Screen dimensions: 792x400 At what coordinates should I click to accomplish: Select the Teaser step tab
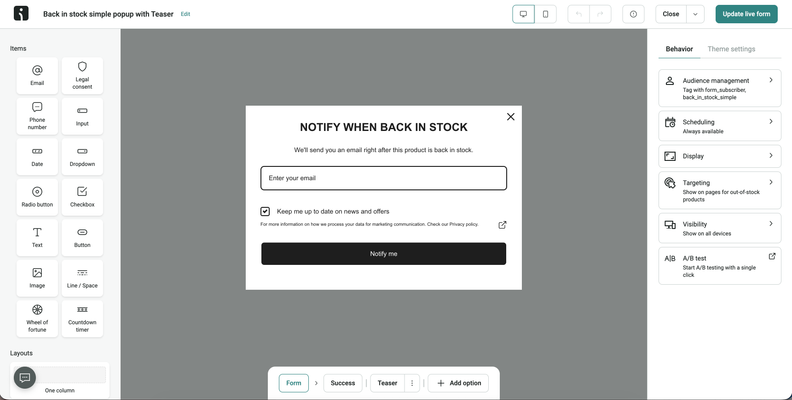[x=387, y=383]
